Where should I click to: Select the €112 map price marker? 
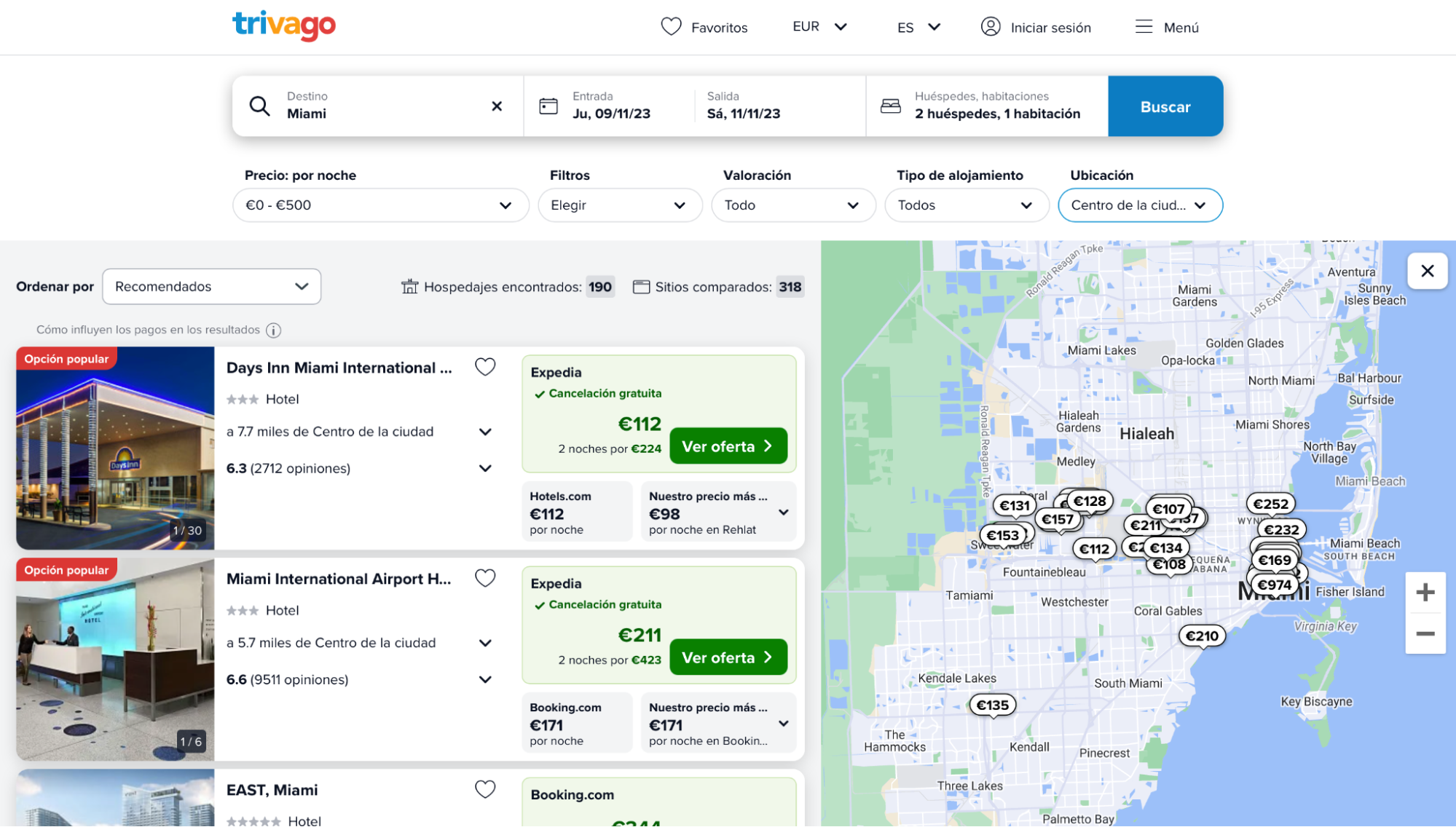[1095, 550]
